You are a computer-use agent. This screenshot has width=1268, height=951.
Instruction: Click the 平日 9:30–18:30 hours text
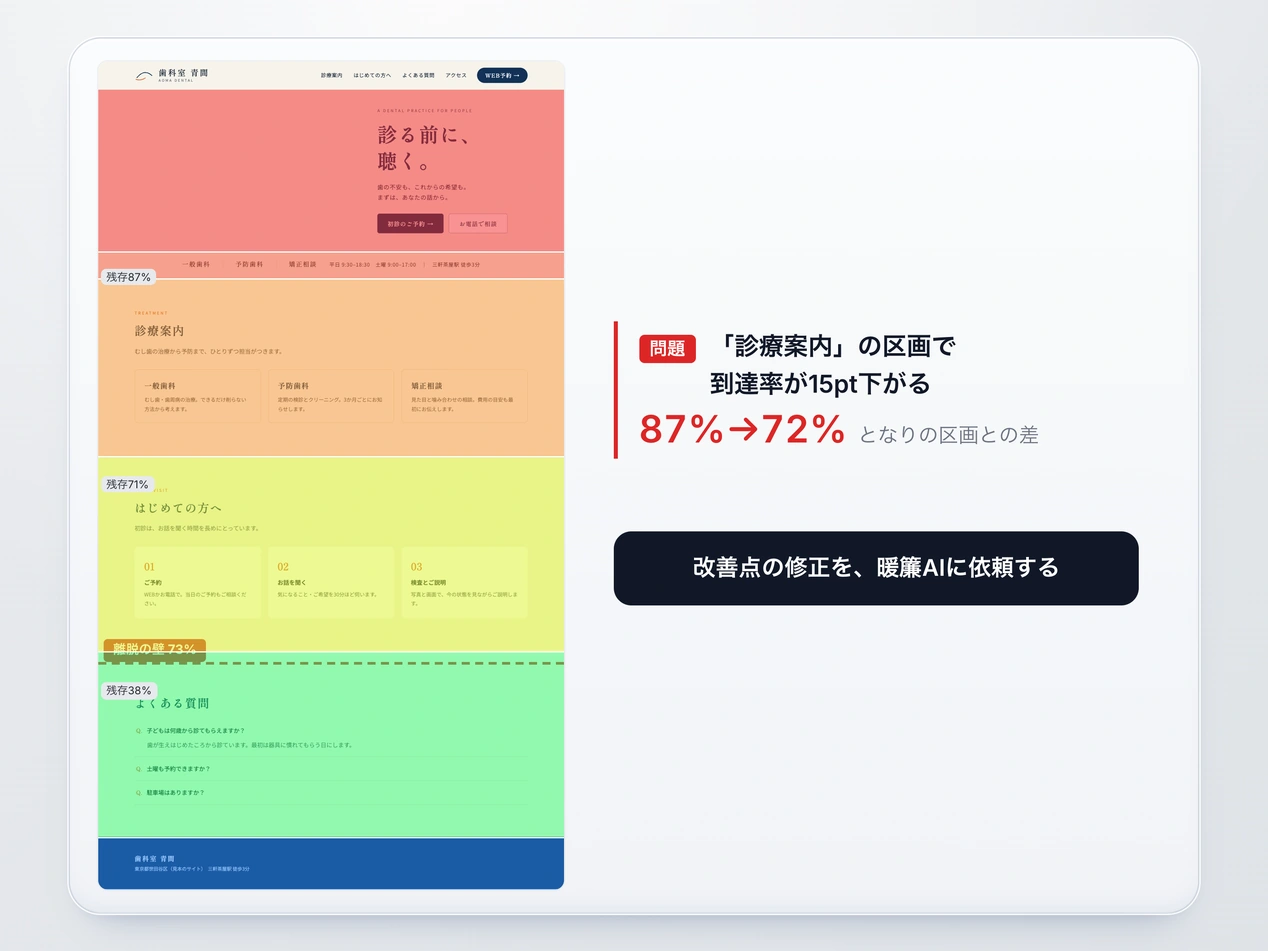click(x=350, y=264)
